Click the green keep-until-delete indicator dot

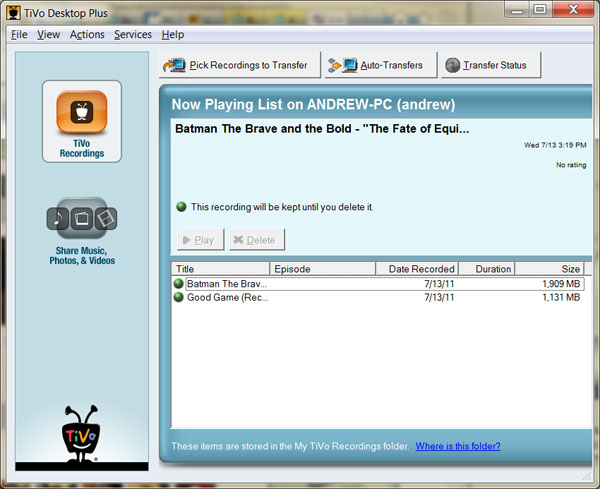click(181, 207)
